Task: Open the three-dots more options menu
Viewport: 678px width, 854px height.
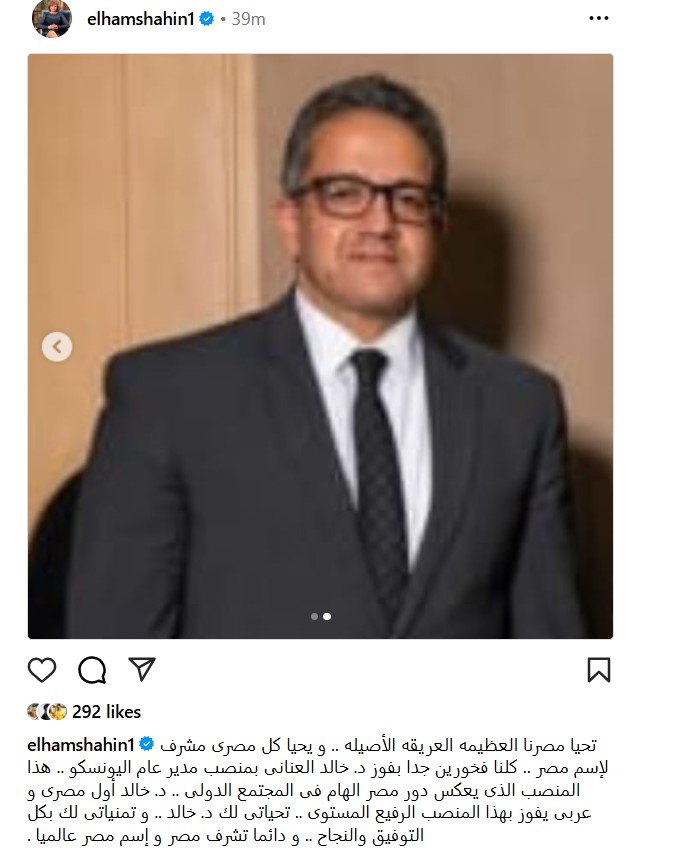Action: 598,19
